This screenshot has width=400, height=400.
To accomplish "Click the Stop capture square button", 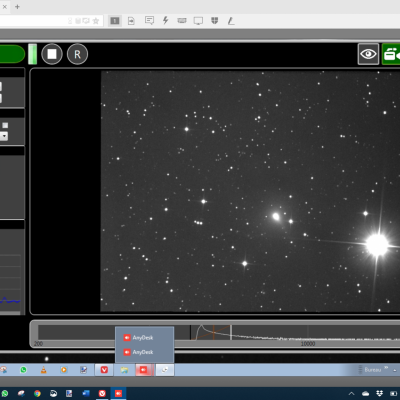I will point(52,54).
